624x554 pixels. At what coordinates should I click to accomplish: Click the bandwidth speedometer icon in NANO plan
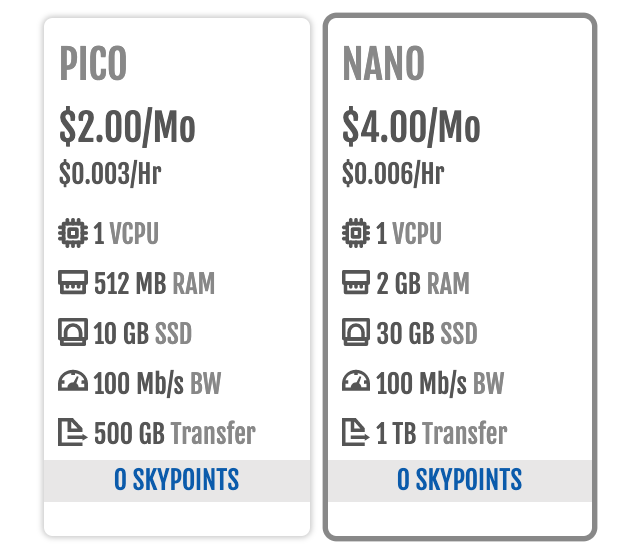pos(356,381)
